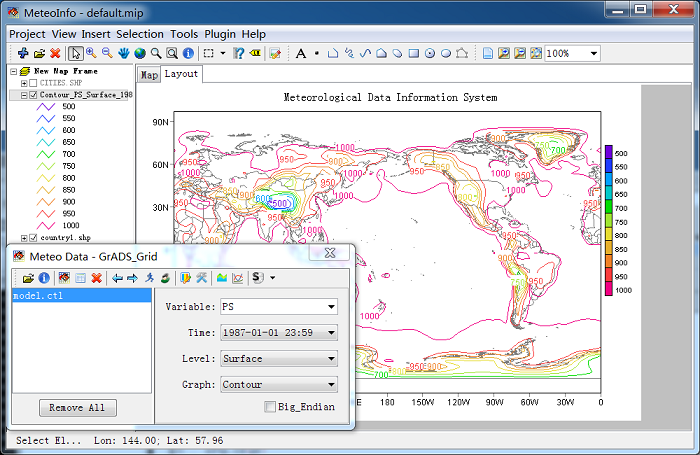Click the Data Info icon in Meteo Data toolbar
Viewport: 700px width, 455px height.
point(44,278)
